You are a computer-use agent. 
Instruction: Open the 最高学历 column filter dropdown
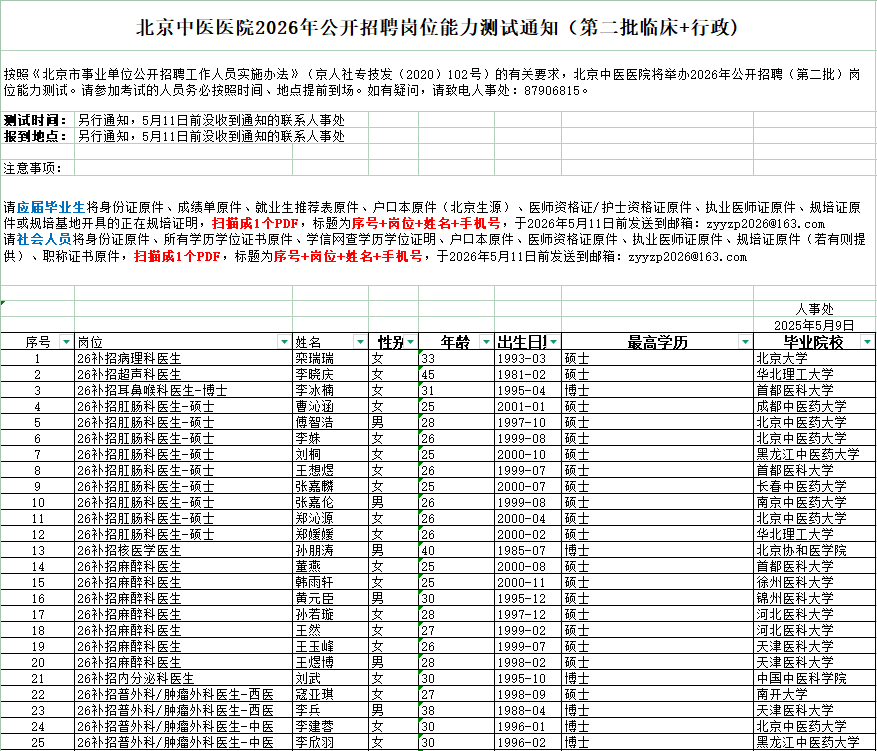click(745, 342)
